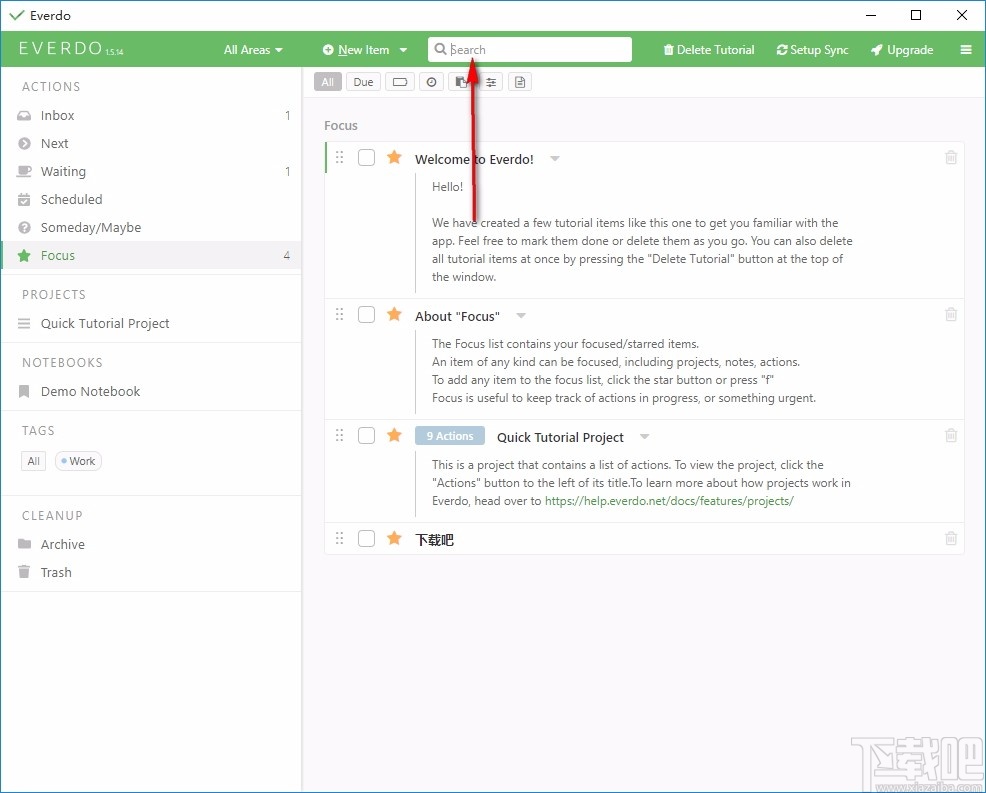Screen dimensions: 986x793
Task: Check off About "Focus" item
Action: 367,314
